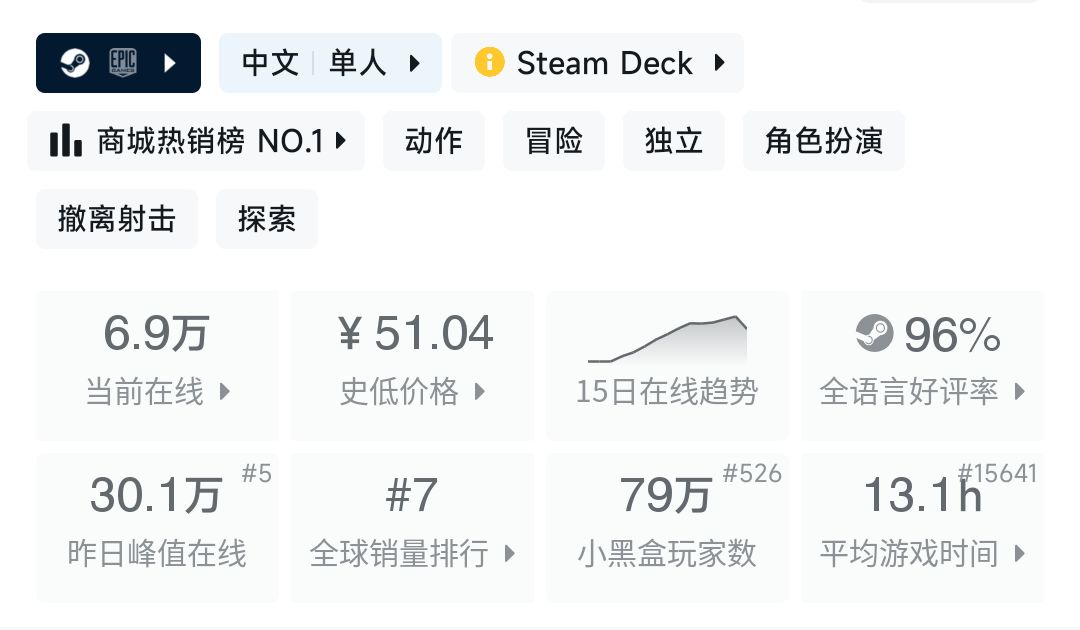
Task: Open the 全球销量排行 ranking card
Action: tap(412, 527)
